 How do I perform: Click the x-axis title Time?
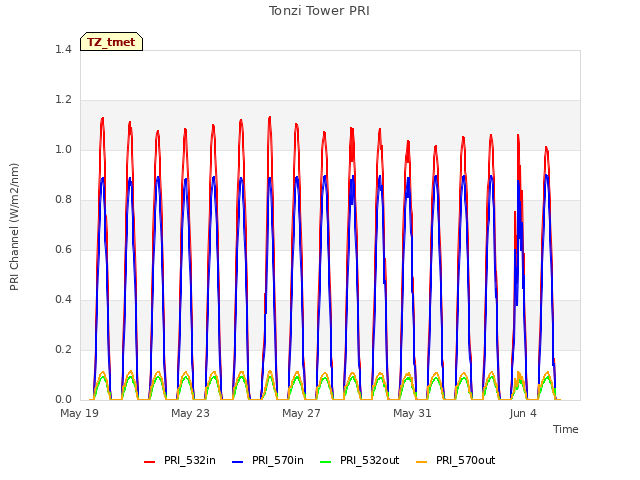tap(566, 429)
